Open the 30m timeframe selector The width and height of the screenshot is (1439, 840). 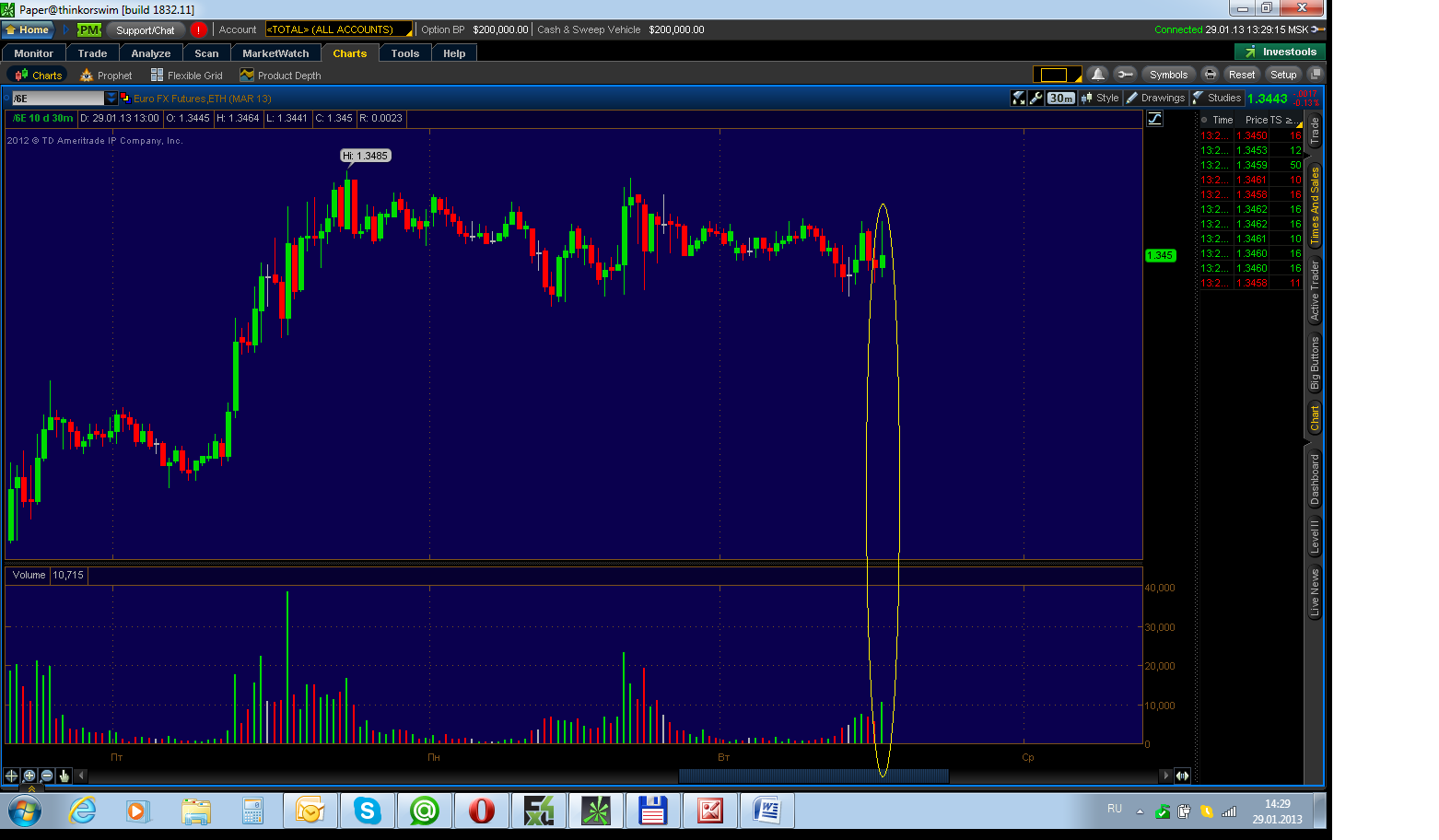[x=1061, y=98]
